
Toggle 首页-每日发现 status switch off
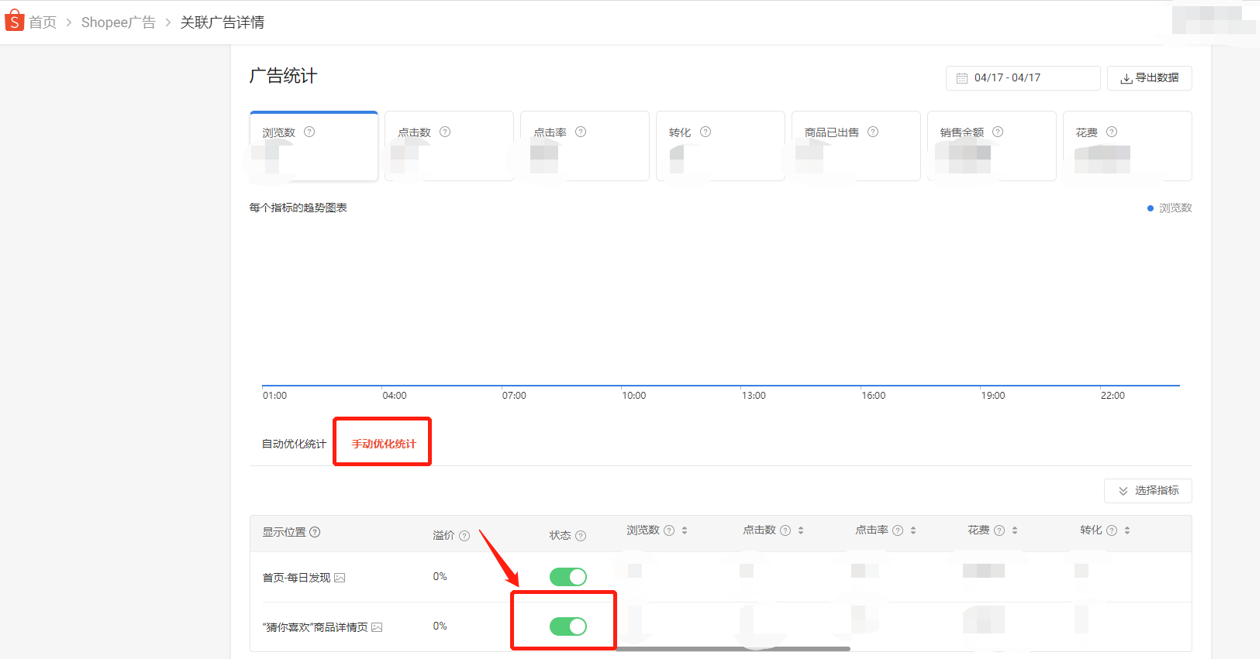(x=568, y=577)
